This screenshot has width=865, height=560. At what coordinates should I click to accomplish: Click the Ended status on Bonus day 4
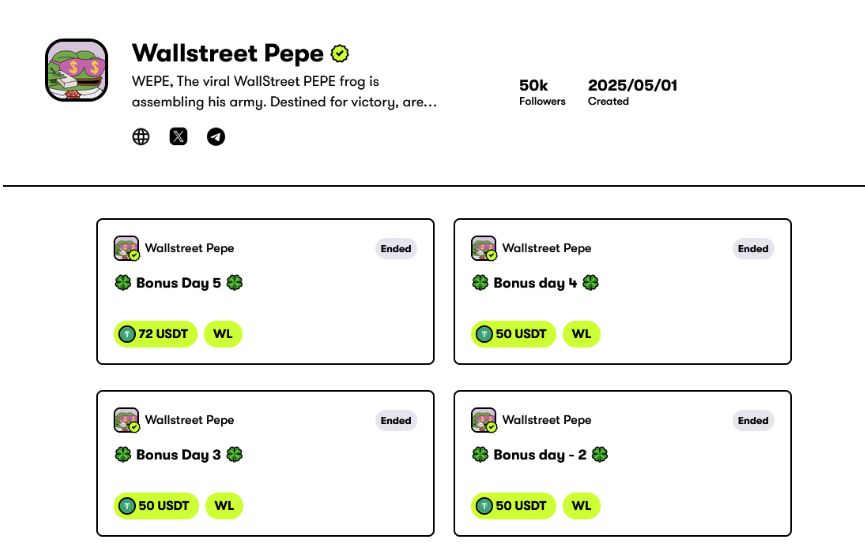[x=753, y=249]
